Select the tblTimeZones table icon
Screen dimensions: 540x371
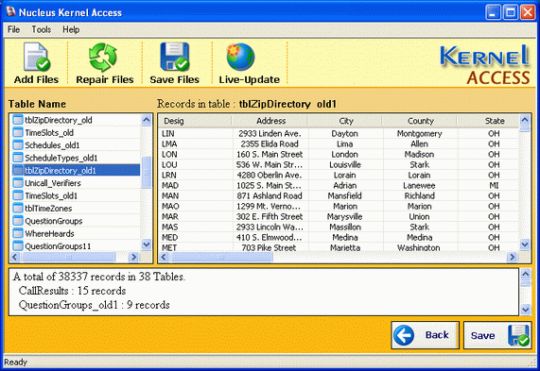[18, 208]
